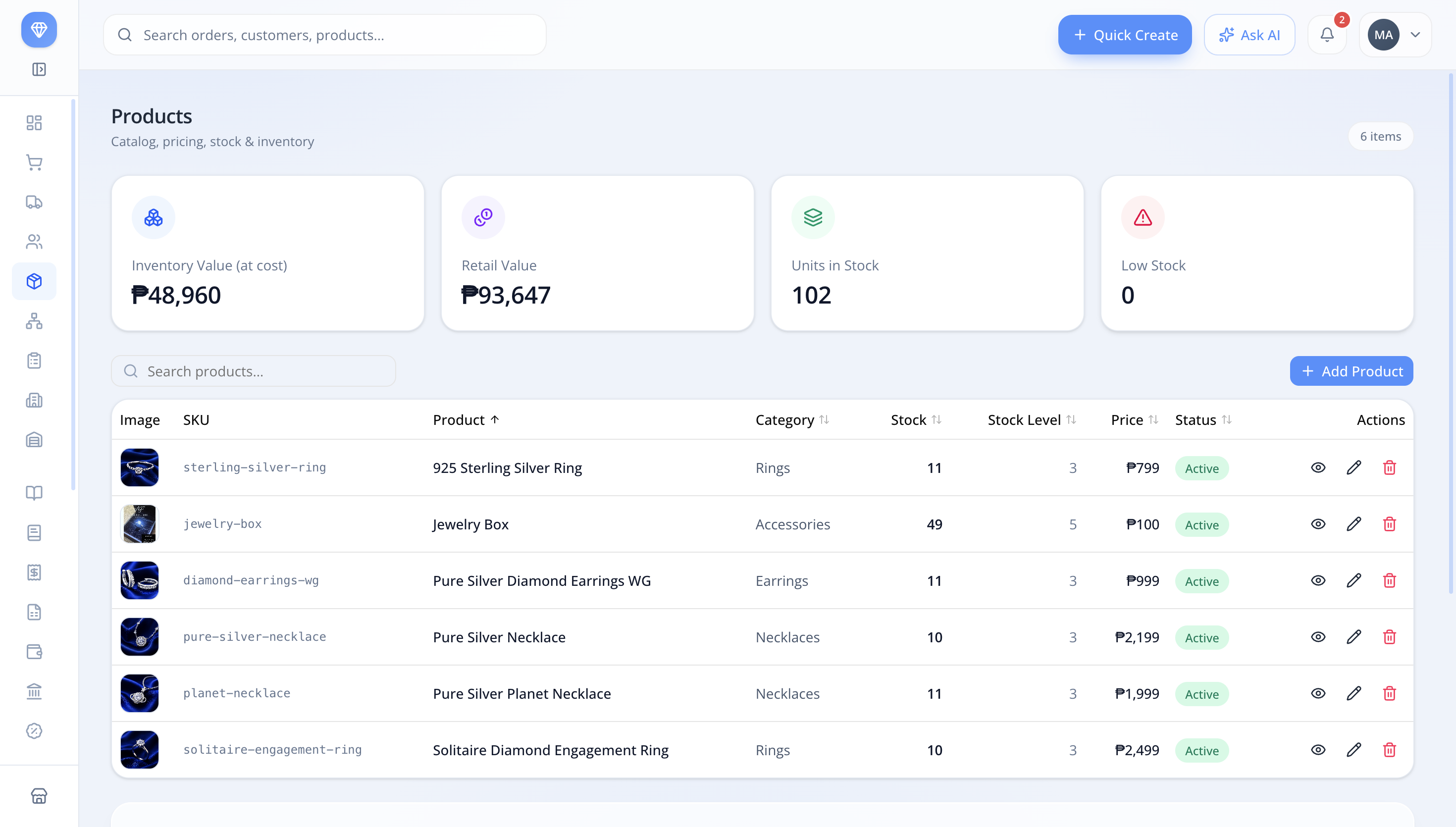Click the diamond app logo
This screenshot has width=1456, height=827.
tap(39, 30)
